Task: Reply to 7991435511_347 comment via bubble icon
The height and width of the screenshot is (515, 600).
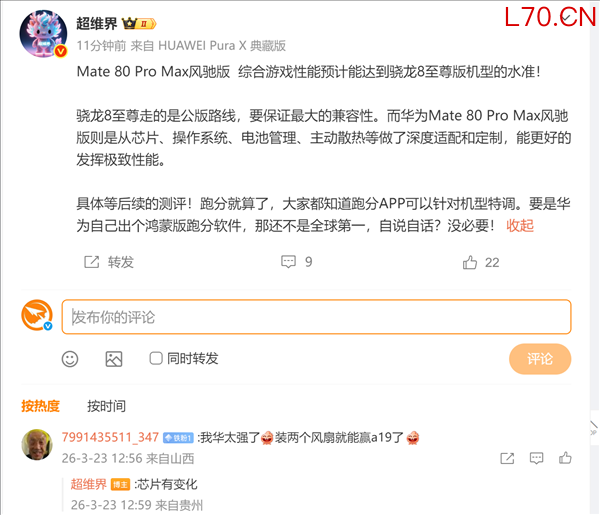Action: tap(536, 458)
